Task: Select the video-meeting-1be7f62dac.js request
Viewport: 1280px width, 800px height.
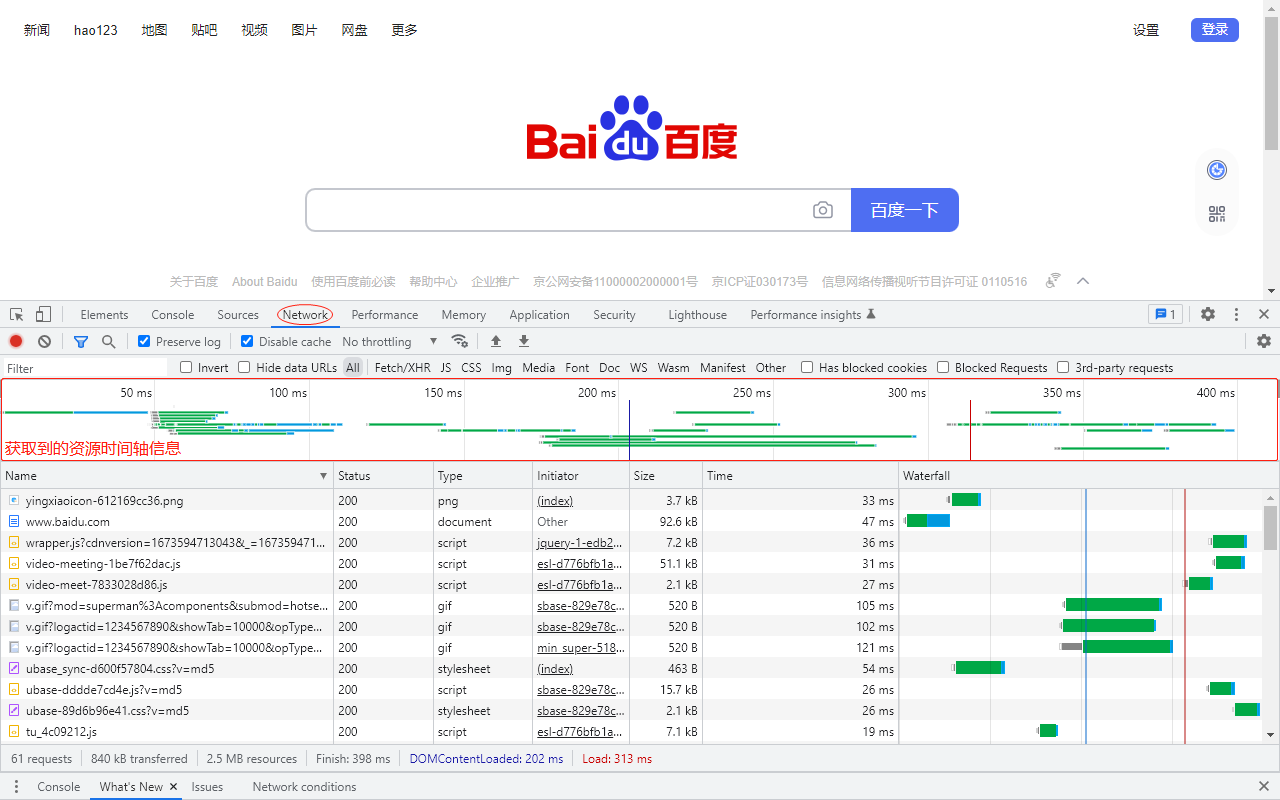Action: point(450,563)
